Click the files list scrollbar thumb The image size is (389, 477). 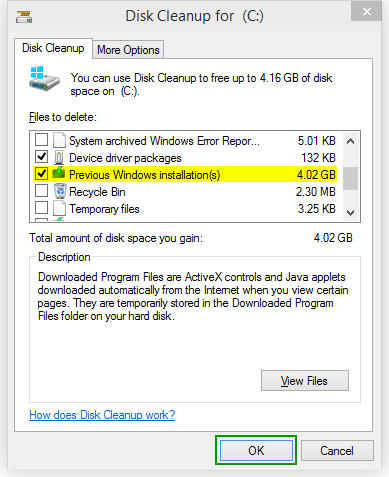pyautogui.click(x=350, y=178)
